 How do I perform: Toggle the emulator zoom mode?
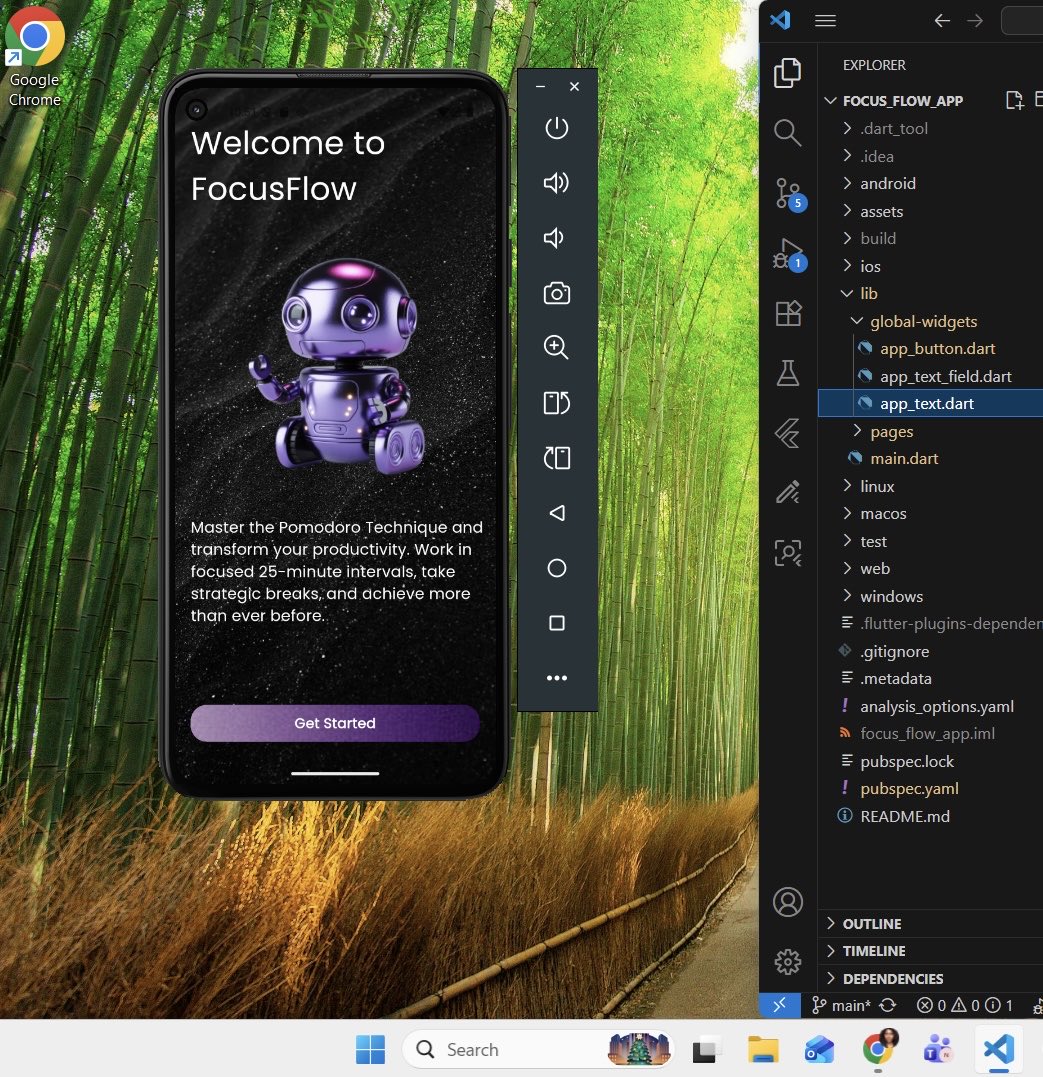click(556, 348)
